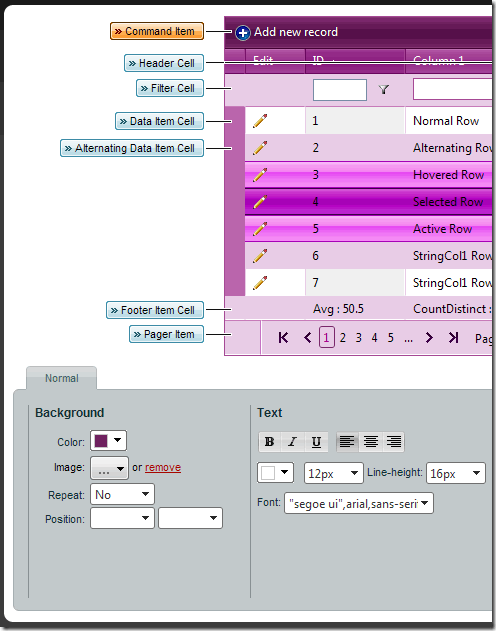Align text to the right
Screen dimensions: 496x631
[393, 442]
